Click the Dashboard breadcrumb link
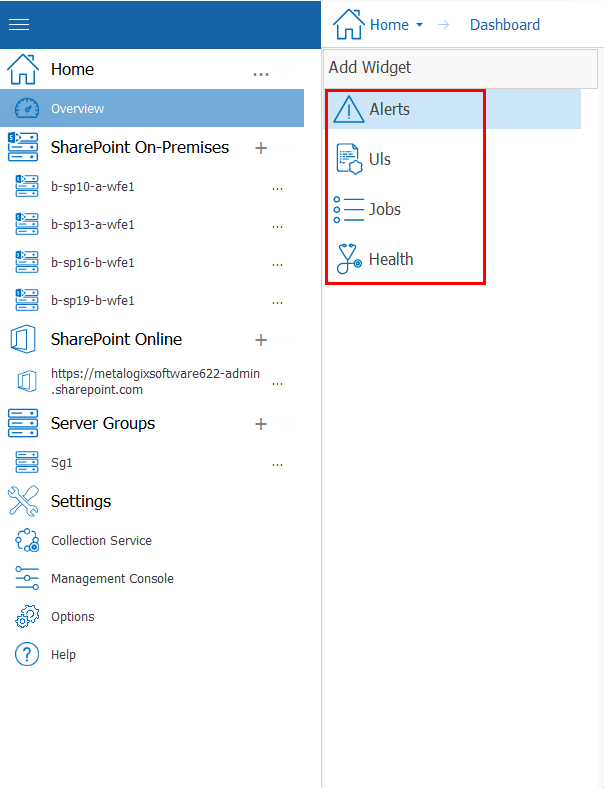Image resolution: width=604 pixels, height=788 pixels. [505, 25]
